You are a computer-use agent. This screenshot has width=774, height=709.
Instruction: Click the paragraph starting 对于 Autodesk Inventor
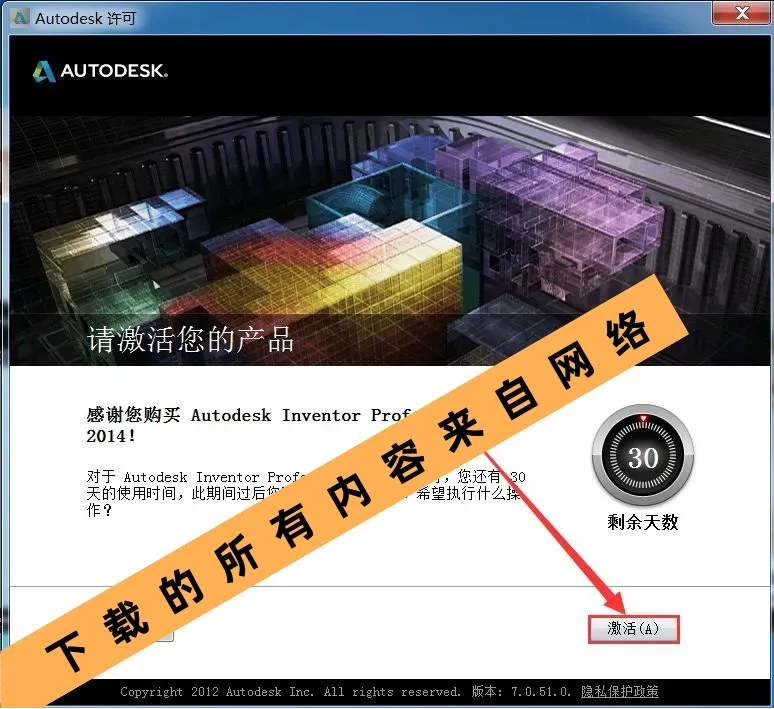click(x=306, y=493)
